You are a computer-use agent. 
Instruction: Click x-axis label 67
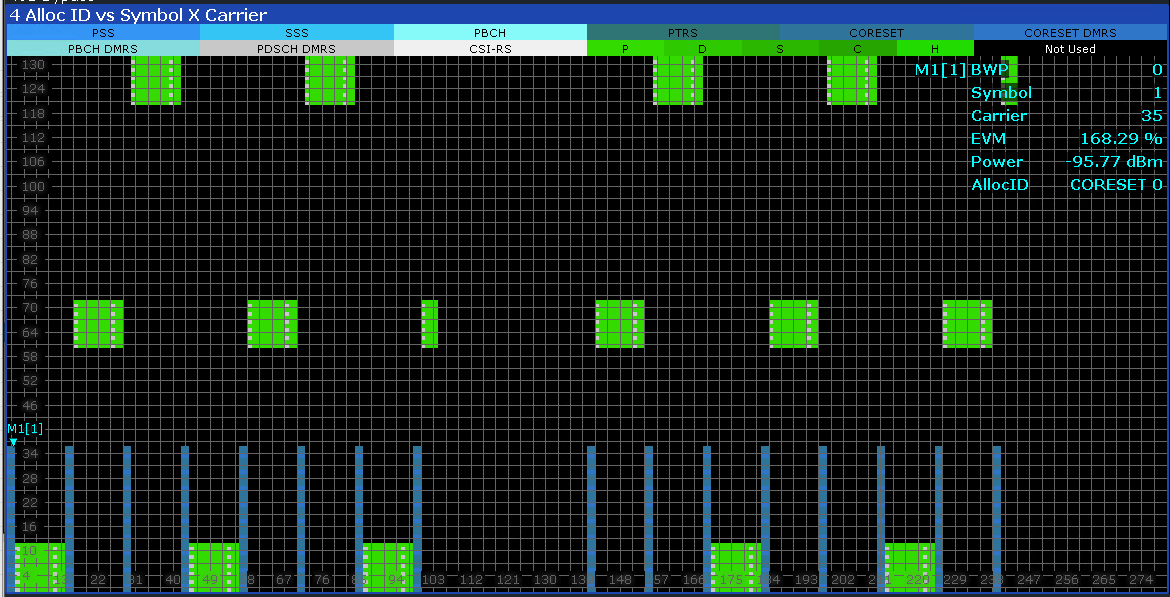(x=284, y=581)
